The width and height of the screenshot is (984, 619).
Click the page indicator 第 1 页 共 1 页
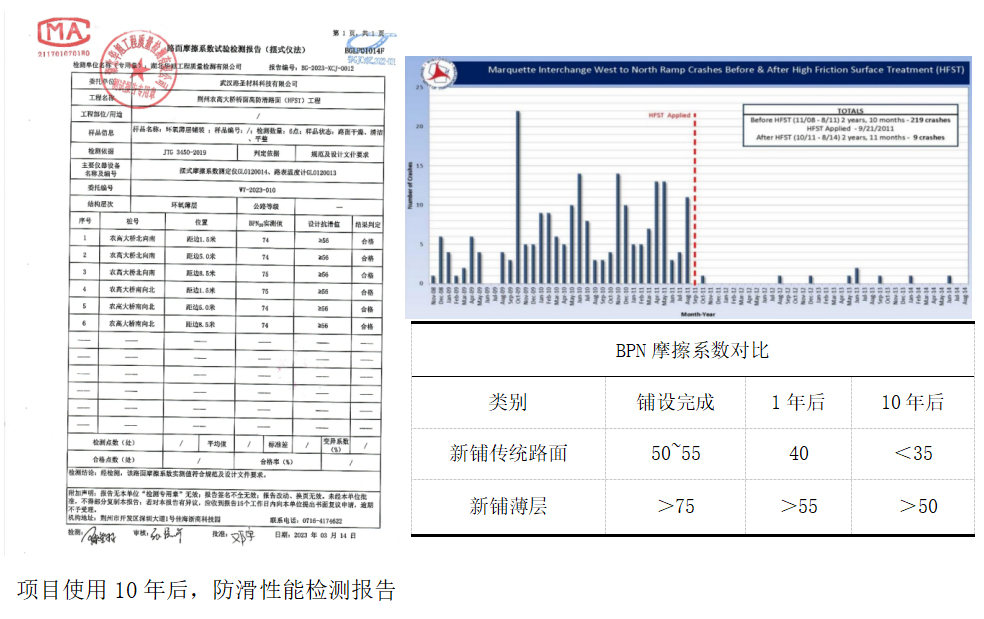click(x=358, y=33)
